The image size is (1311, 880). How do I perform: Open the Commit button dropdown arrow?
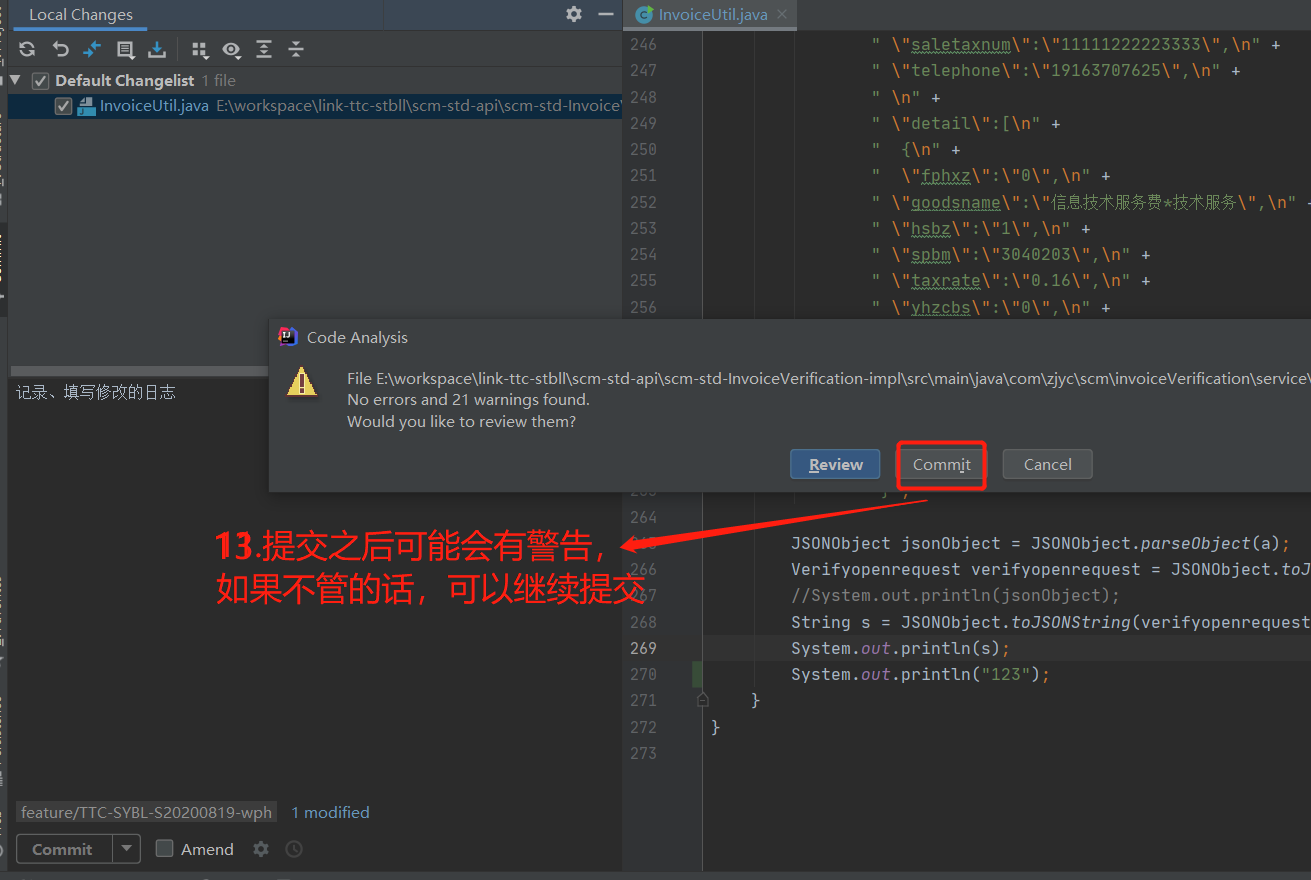[x=126, y=849]
